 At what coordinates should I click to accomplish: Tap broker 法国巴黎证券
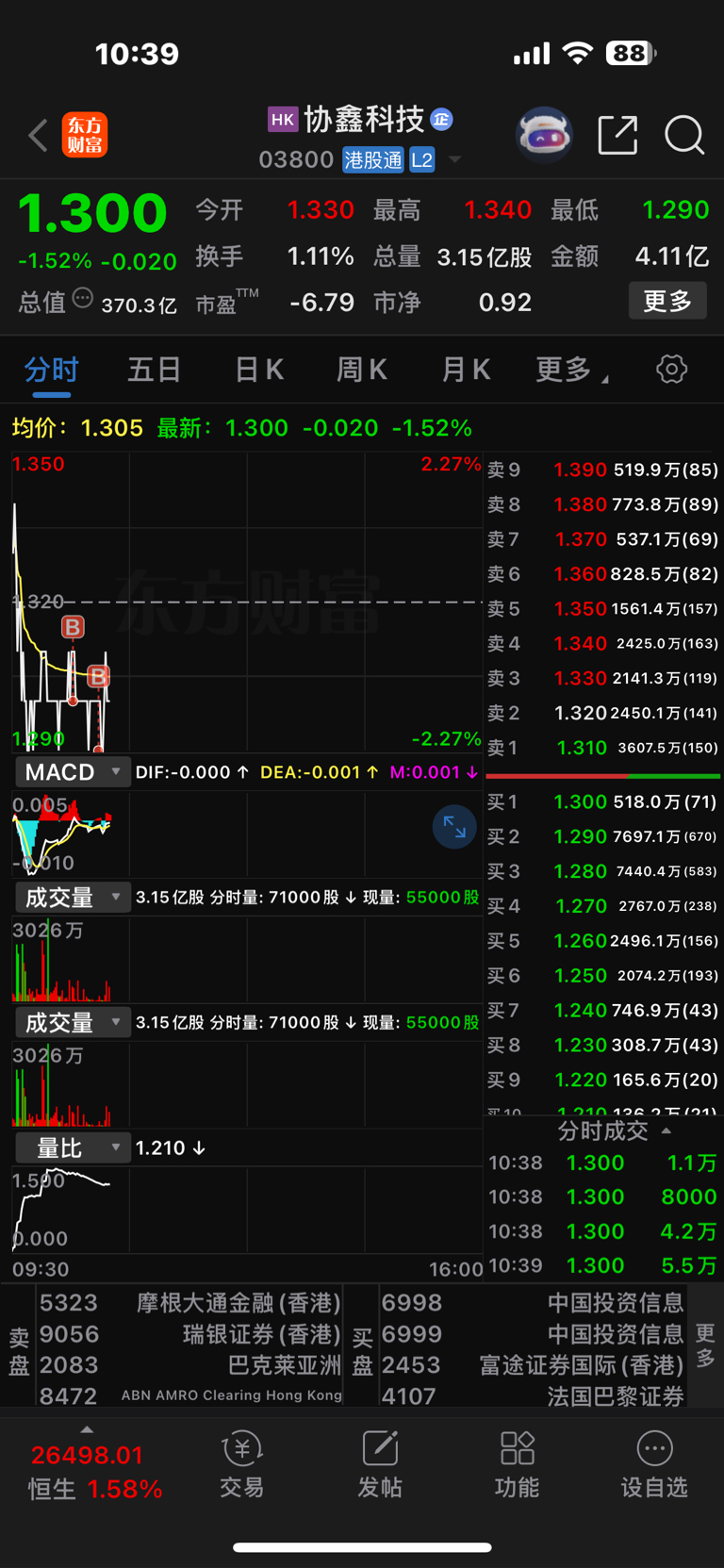(533, 1395)
